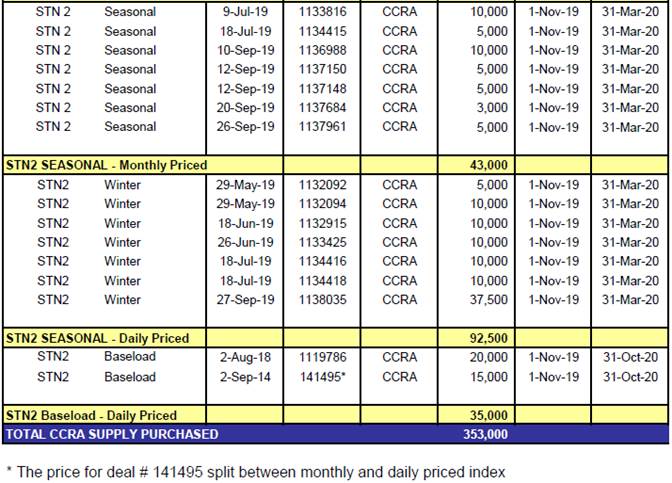Select the 3,000 Seasonal volume cell
The height and width of the screenshot is (483, 672).
pos(492,108)
